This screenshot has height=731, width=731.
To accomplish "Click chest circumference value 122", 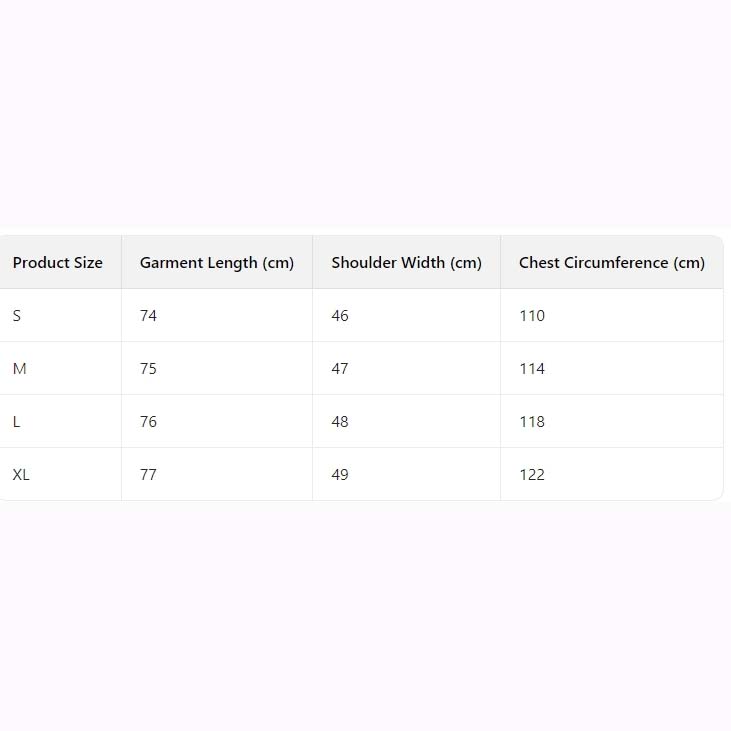I will [x=532, y=475].
